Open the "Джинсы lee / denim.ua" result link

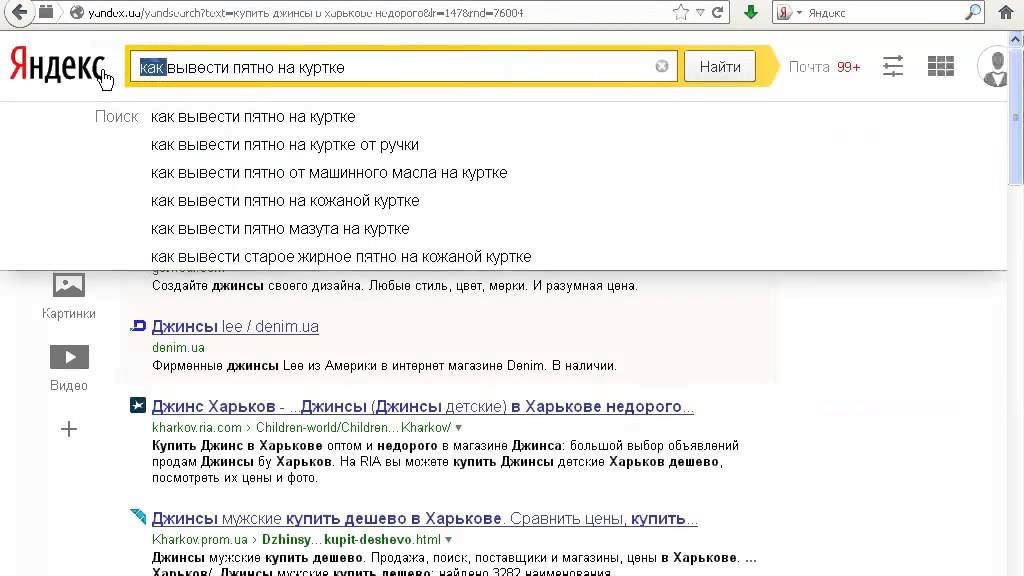(x=235, y=327)
